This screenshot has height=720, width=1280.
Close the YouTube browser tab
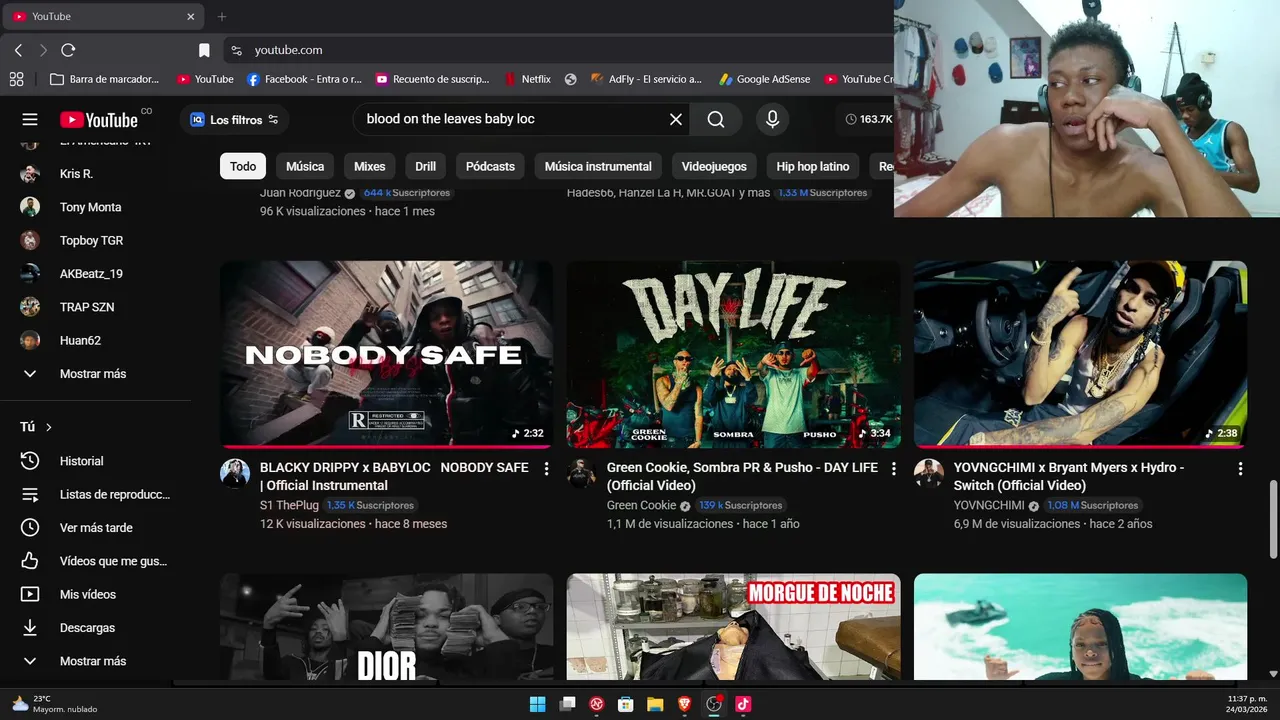pos(191,16)
